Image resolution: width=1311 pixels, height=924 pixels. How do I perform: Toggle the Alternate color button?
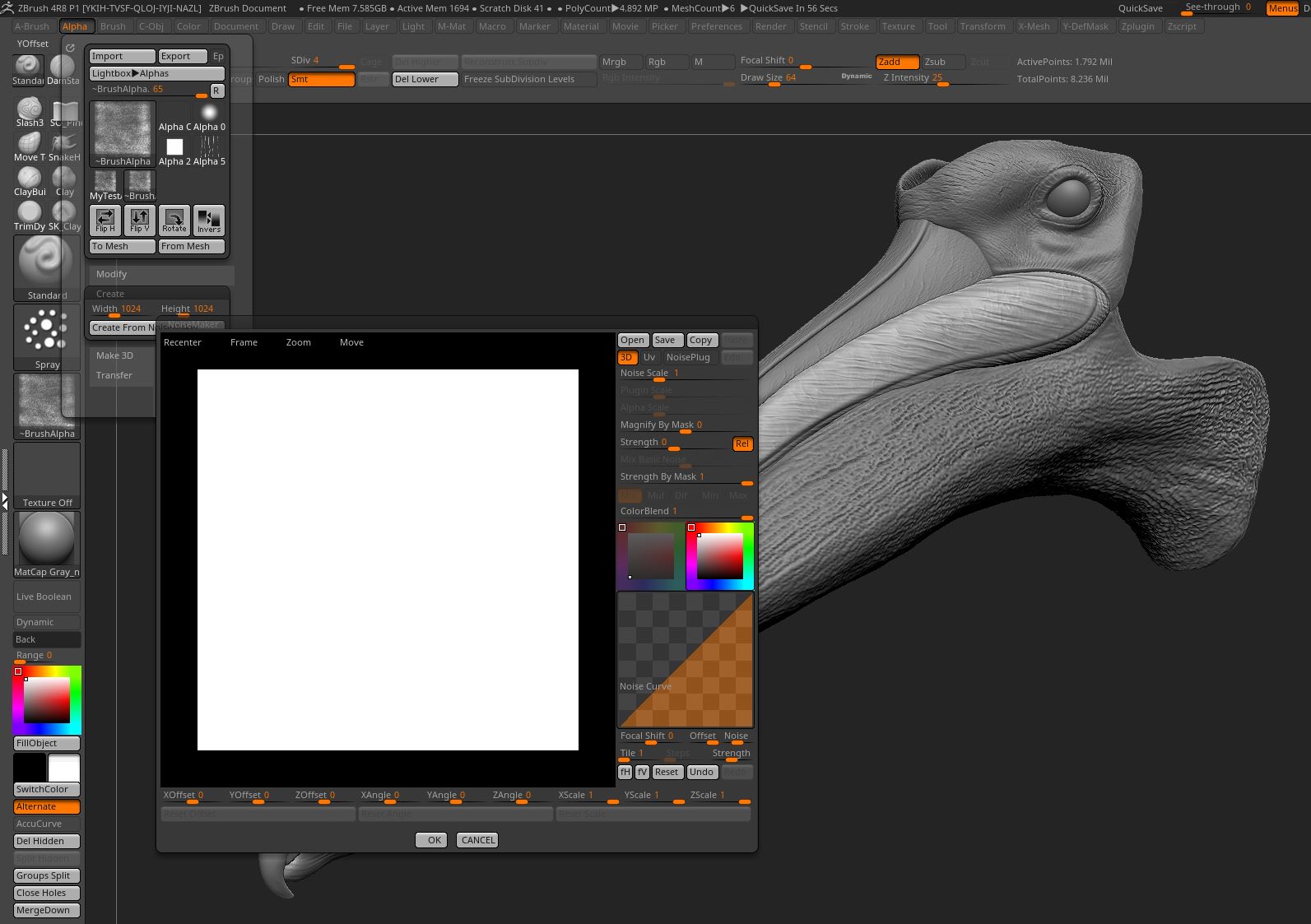click(47, 806)
